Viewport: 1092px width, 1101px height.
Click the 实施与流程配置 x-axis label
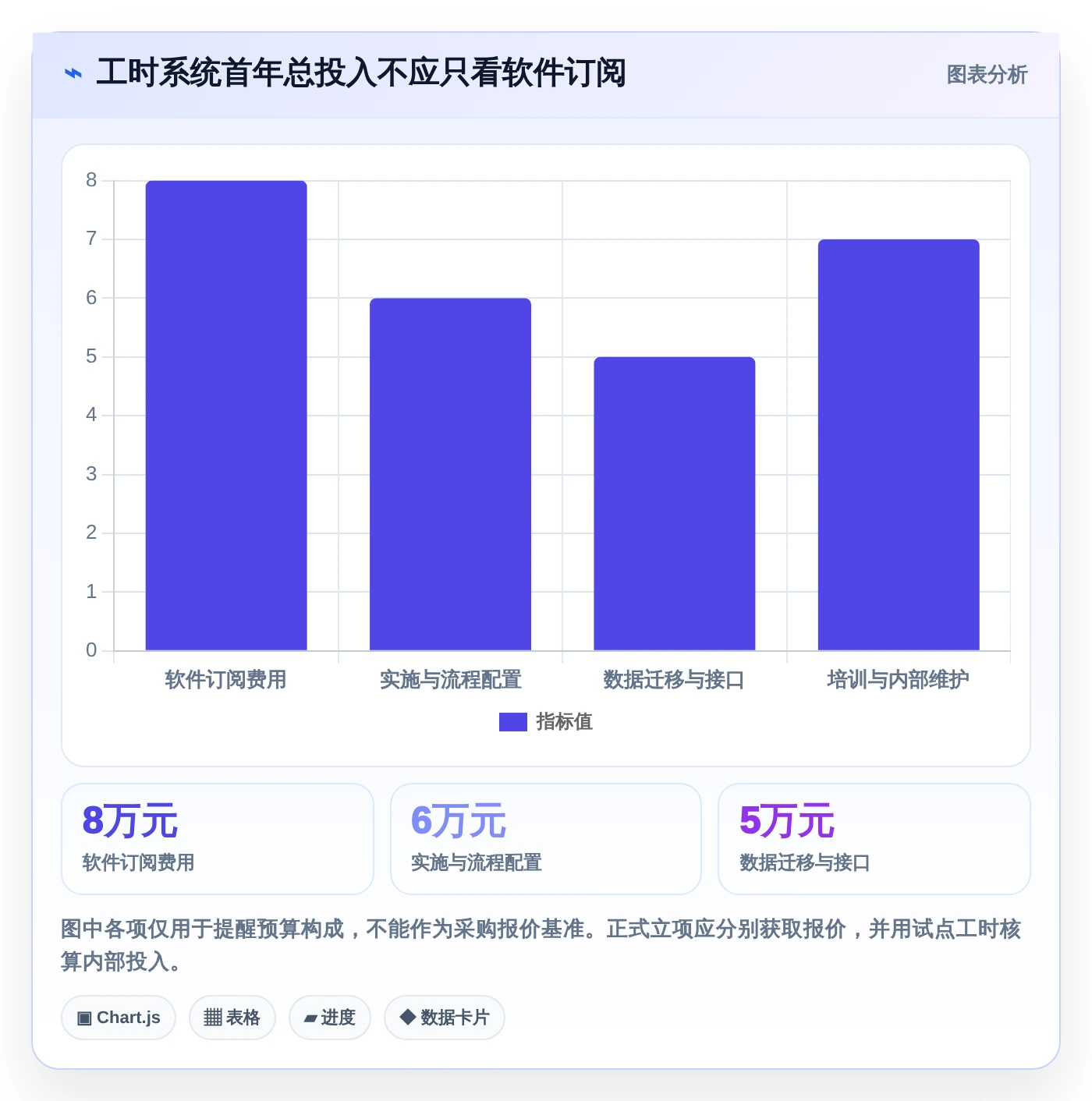click(450, 680)
